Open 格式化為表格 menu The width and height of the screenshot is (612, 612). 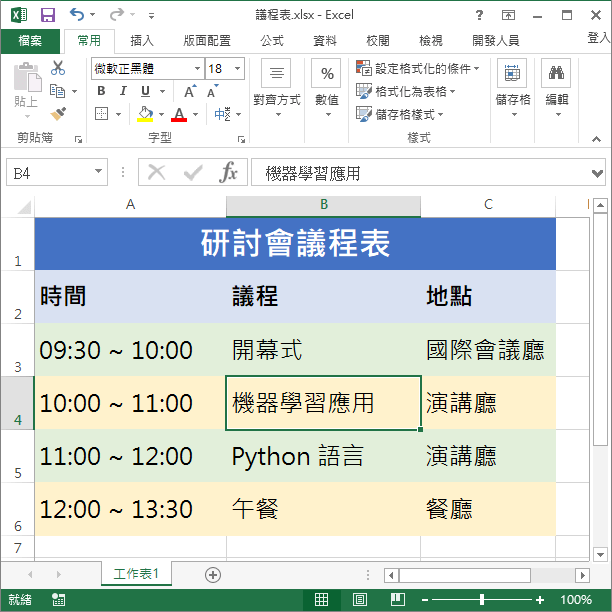(406, 91)
